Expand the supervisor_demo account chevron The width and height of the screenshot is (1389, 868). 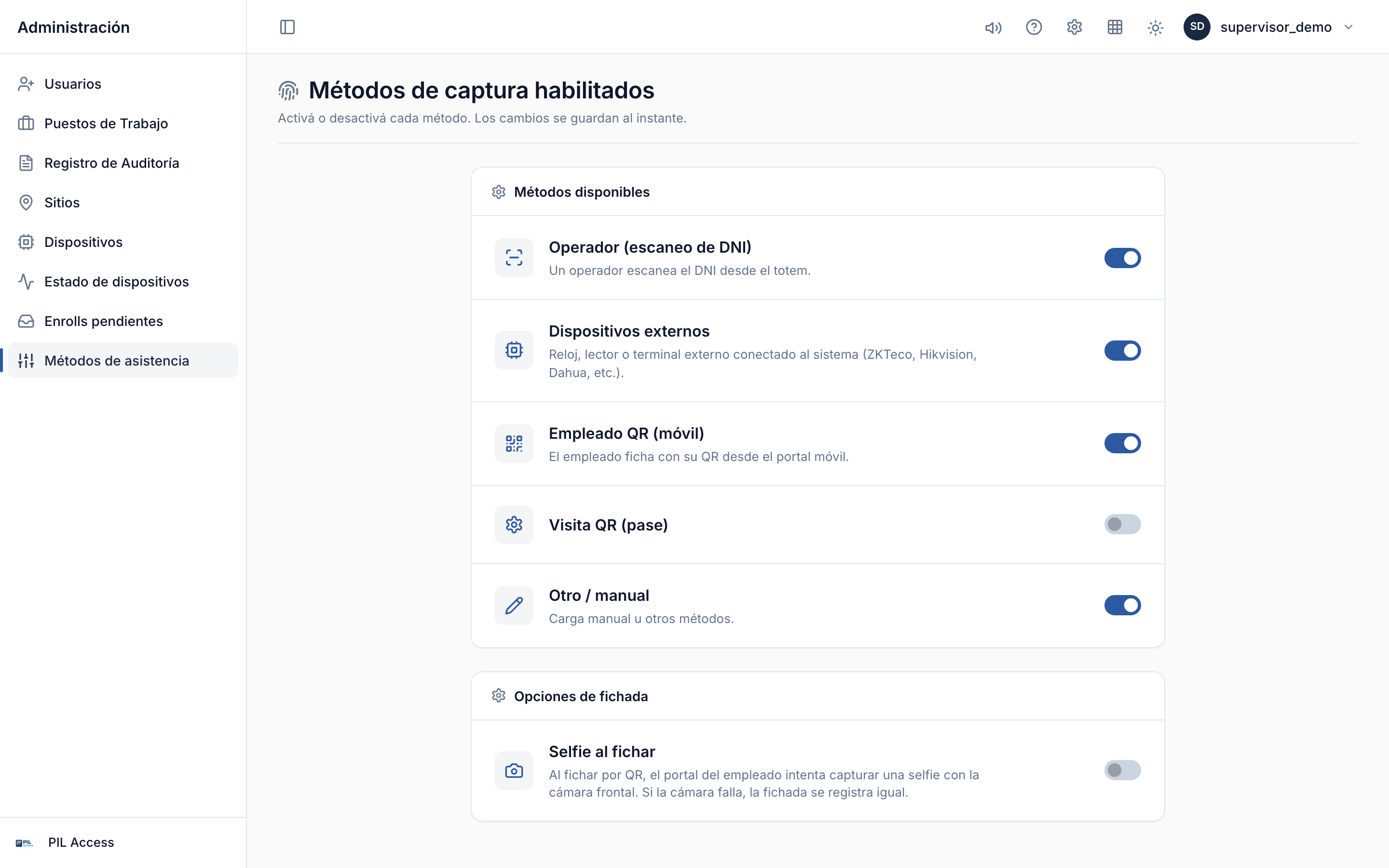tap(1348, 27)
